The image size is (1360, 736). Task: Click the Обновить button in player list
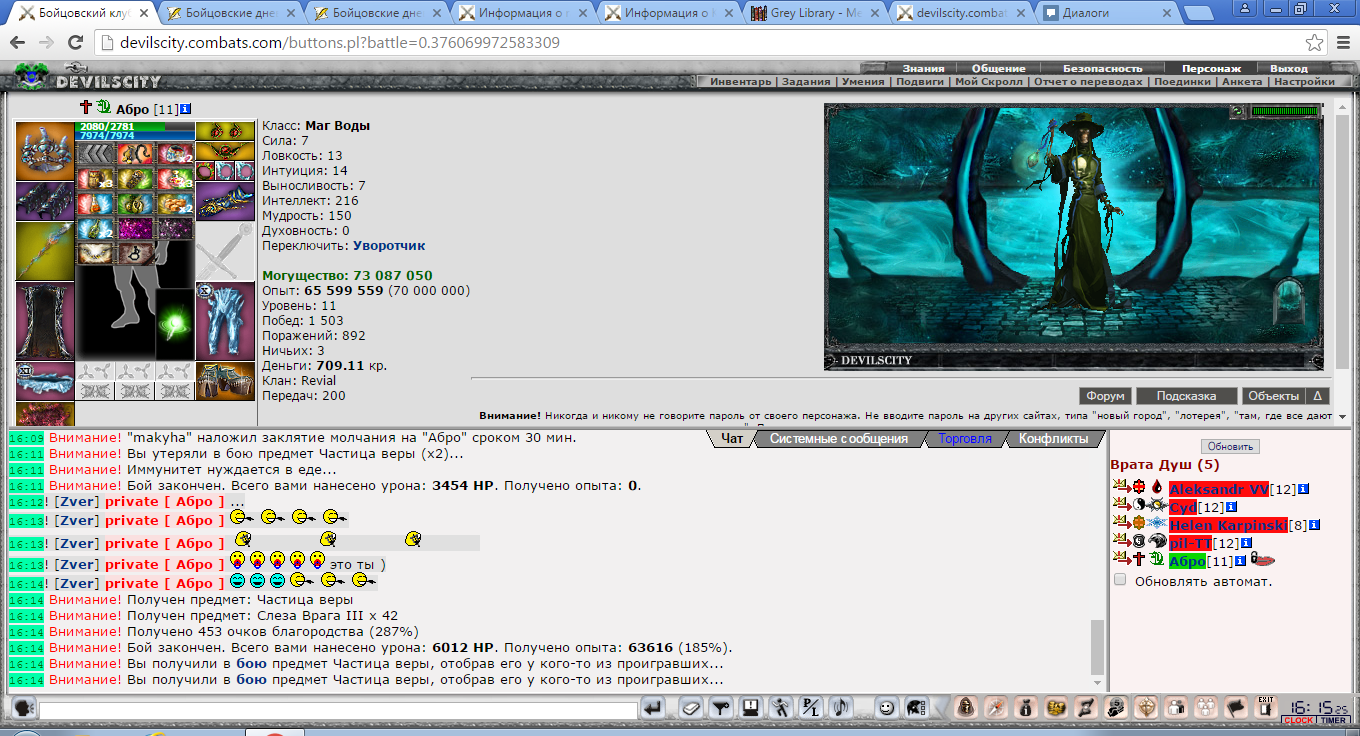[x=1230, y=447]
